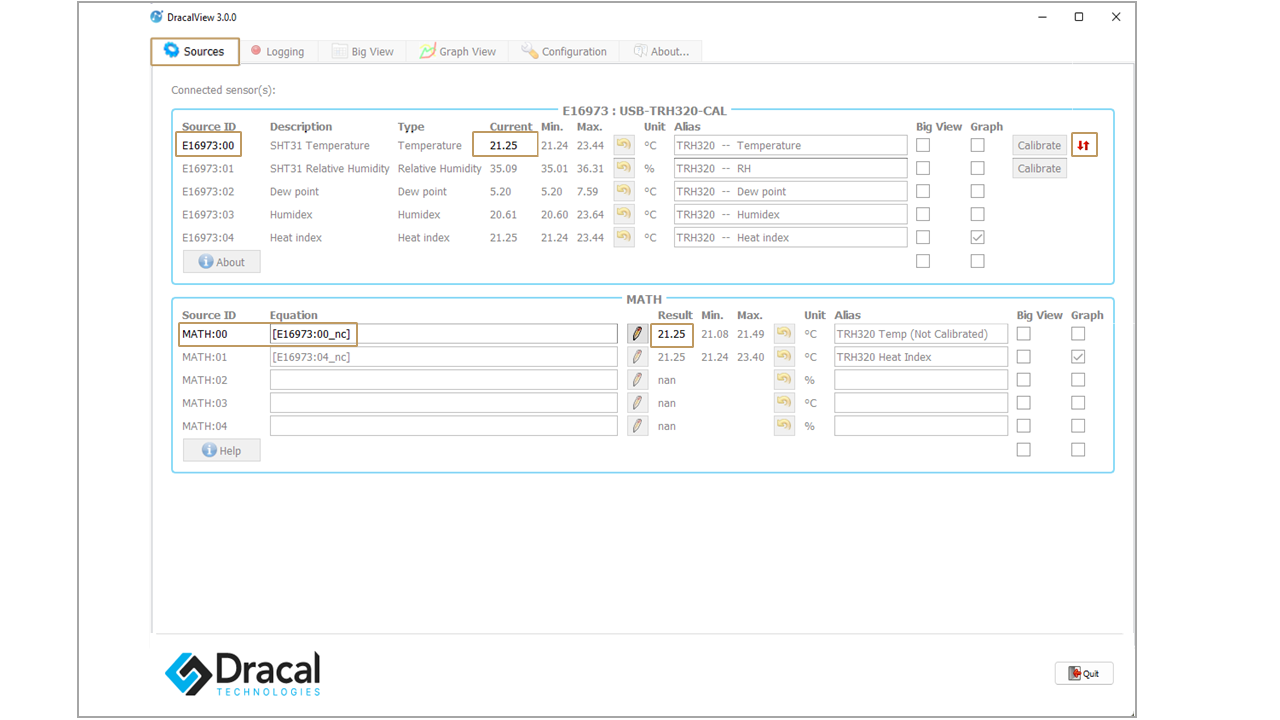Click alias field TRH320 -- Temperature
Screen dimensions: 1280x720
pos(790,145)
